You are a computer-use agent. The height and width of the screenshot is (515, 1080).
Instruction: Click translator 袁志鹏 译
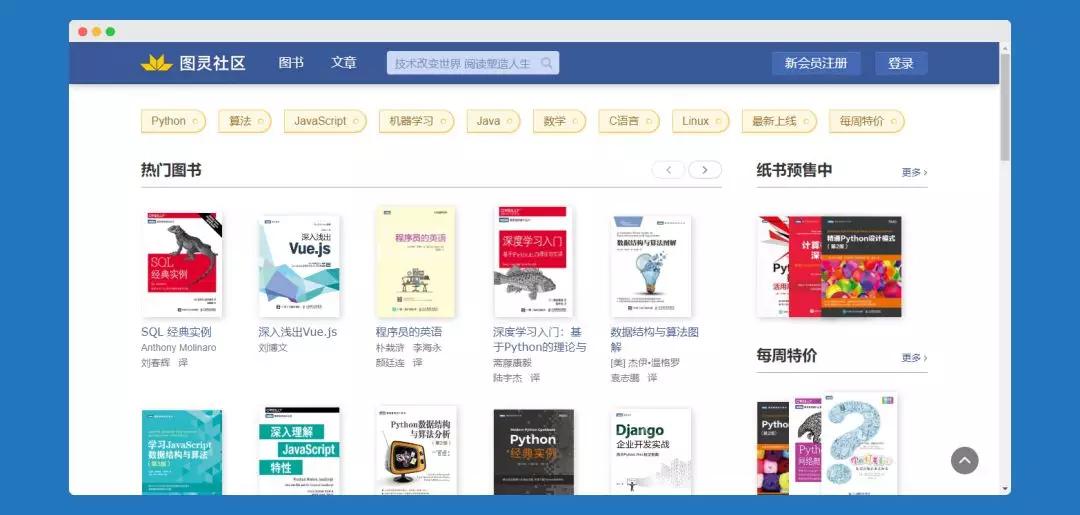[x=634, y=378]
